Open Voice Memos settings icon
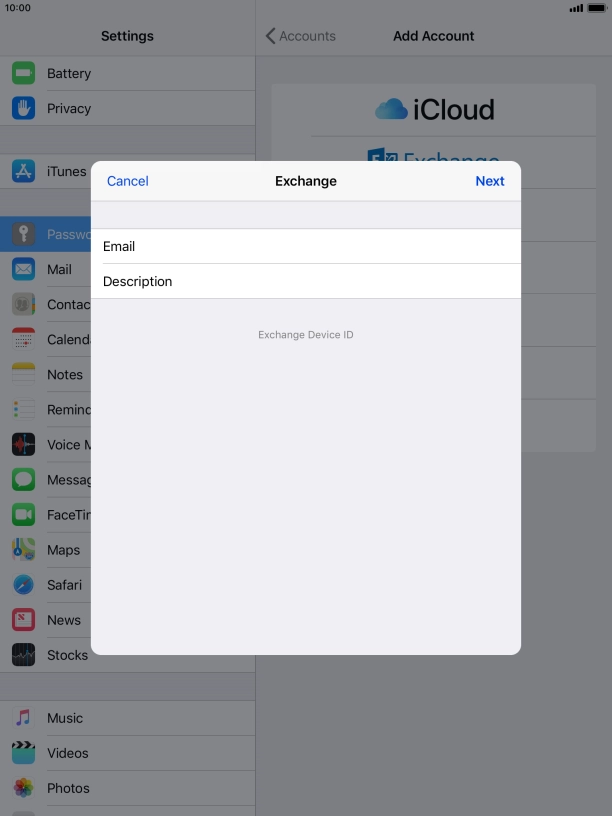Screen dimensions: 612x816 coord(23,444)
